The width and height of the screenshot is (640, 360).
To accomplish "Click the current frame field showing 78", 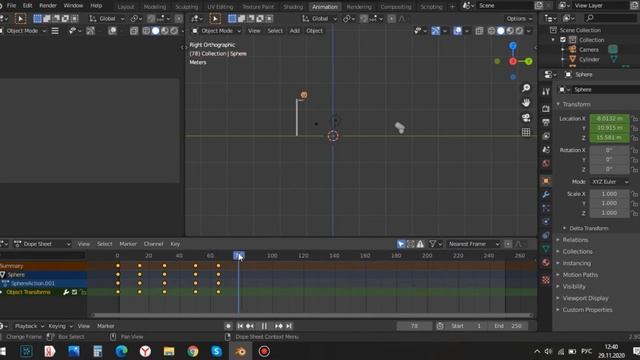I will click(414, 326).
